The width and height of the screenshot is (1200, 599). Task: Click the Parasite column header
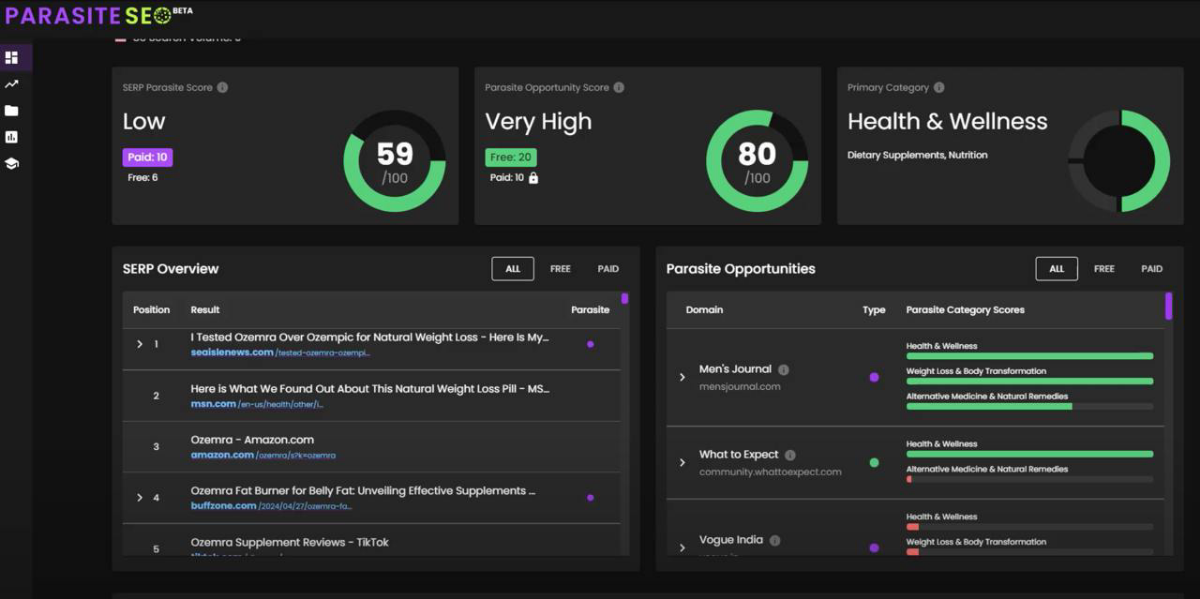pyautogui.click(x=590, y=310)
